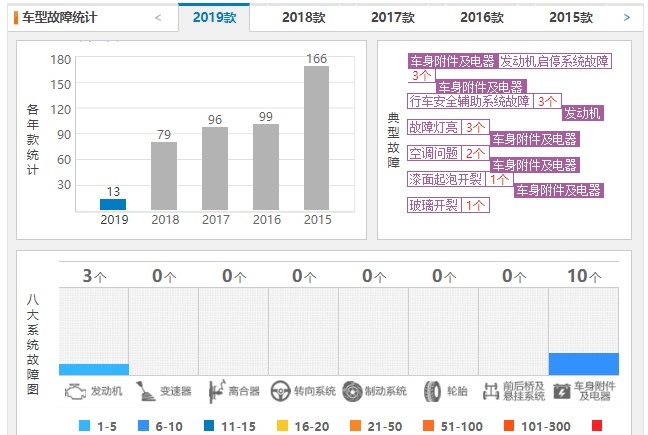The height and width of the screenshot is (435, 648).
Task: Click the 行车安全辅助系统故障 fault tag
Action: 470,101
